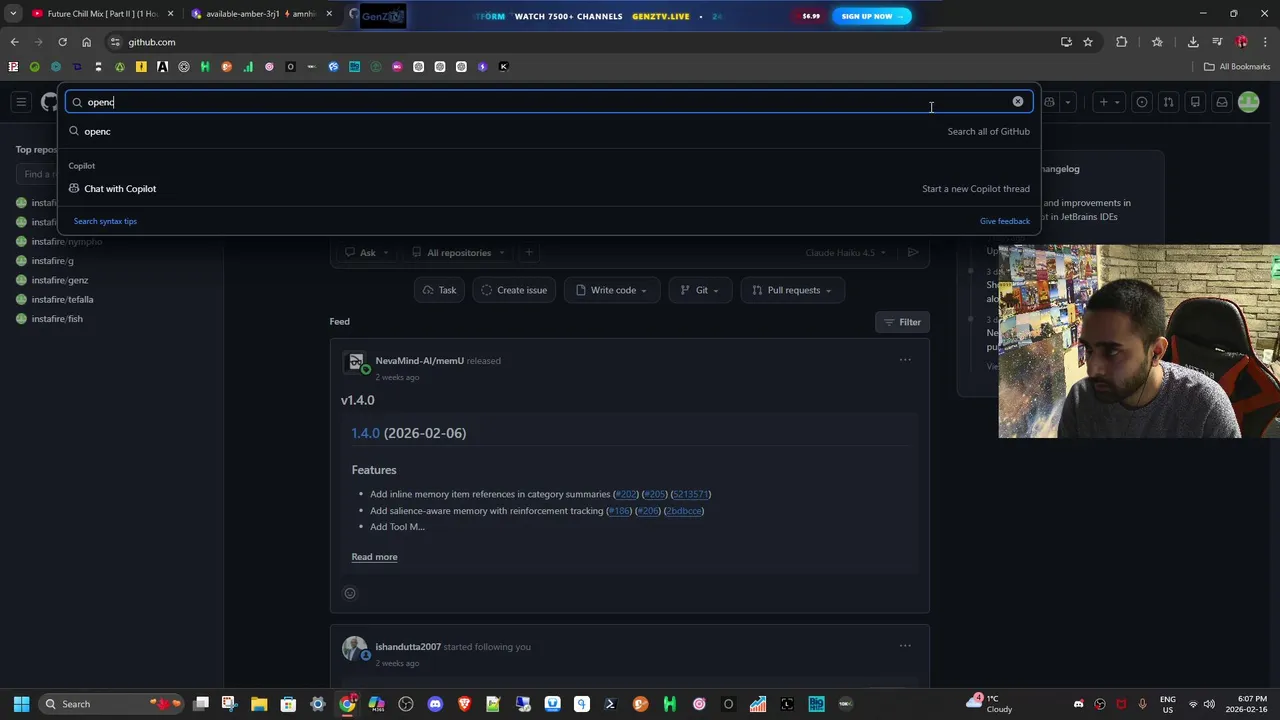Open the notifications inbox icon
The image size is (1280, 720).
(1221, 102)
